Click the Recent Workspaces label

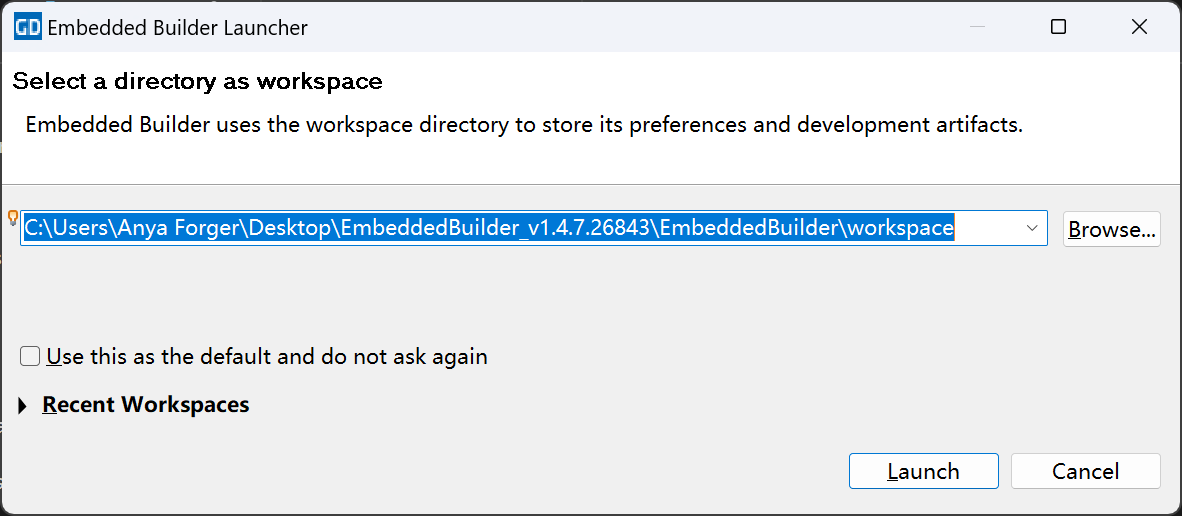pyautogui.click(x=146, y=405)
